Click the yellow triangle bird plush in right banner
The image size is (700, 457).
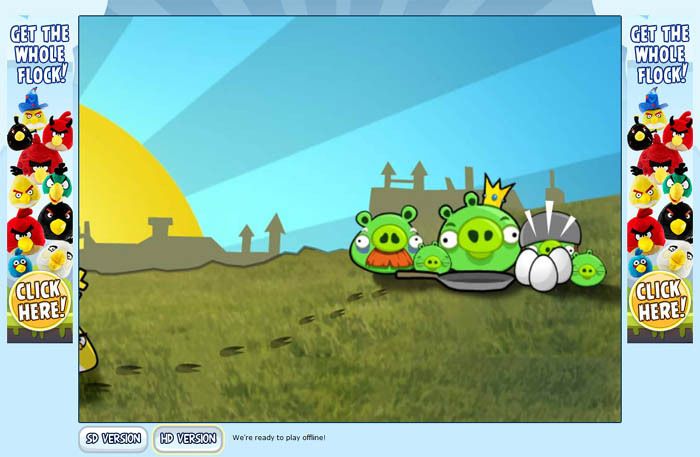pos(644,192)
